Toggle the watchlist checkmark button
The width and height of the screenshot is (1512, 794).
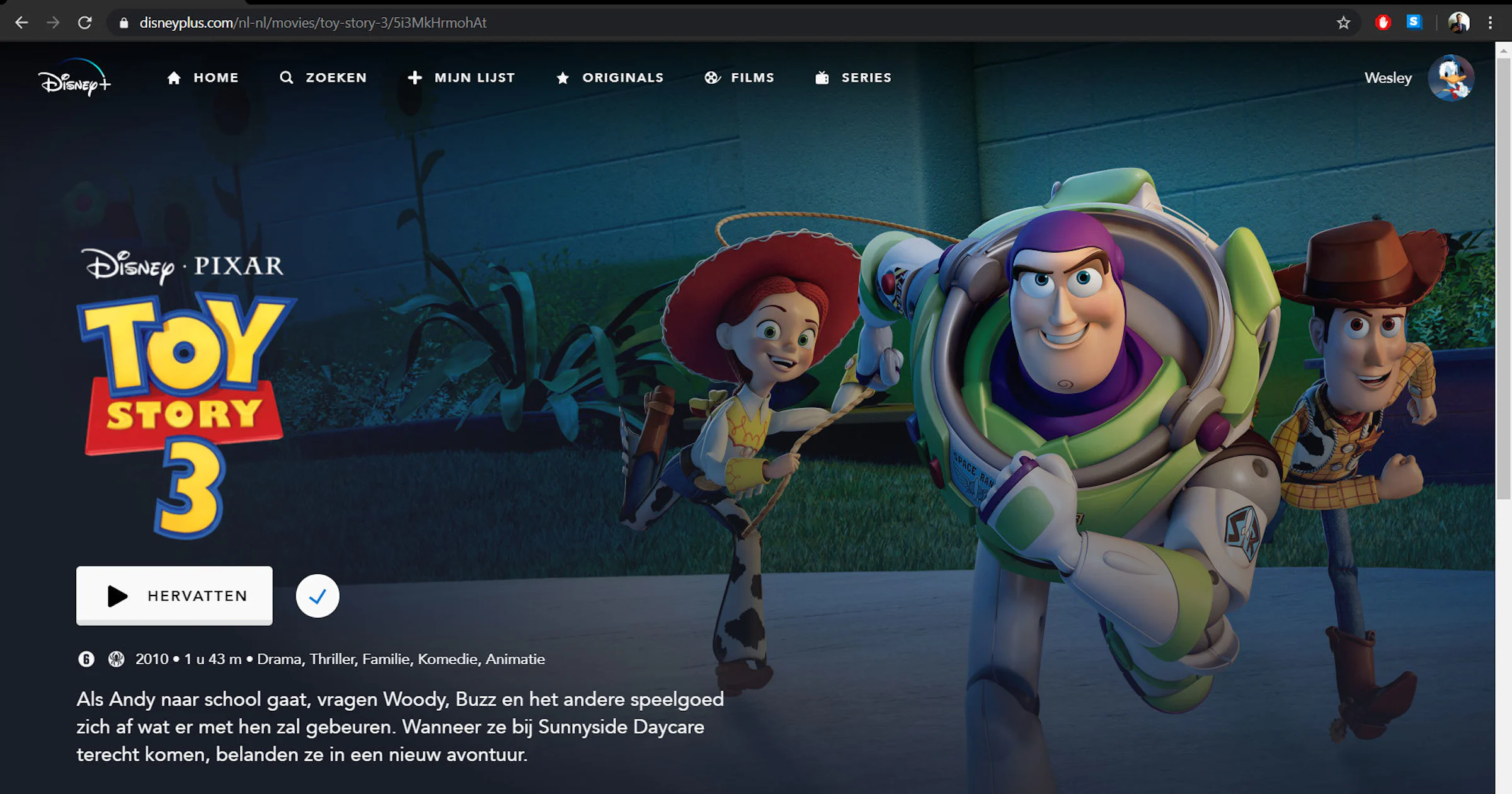coord(318,595)
